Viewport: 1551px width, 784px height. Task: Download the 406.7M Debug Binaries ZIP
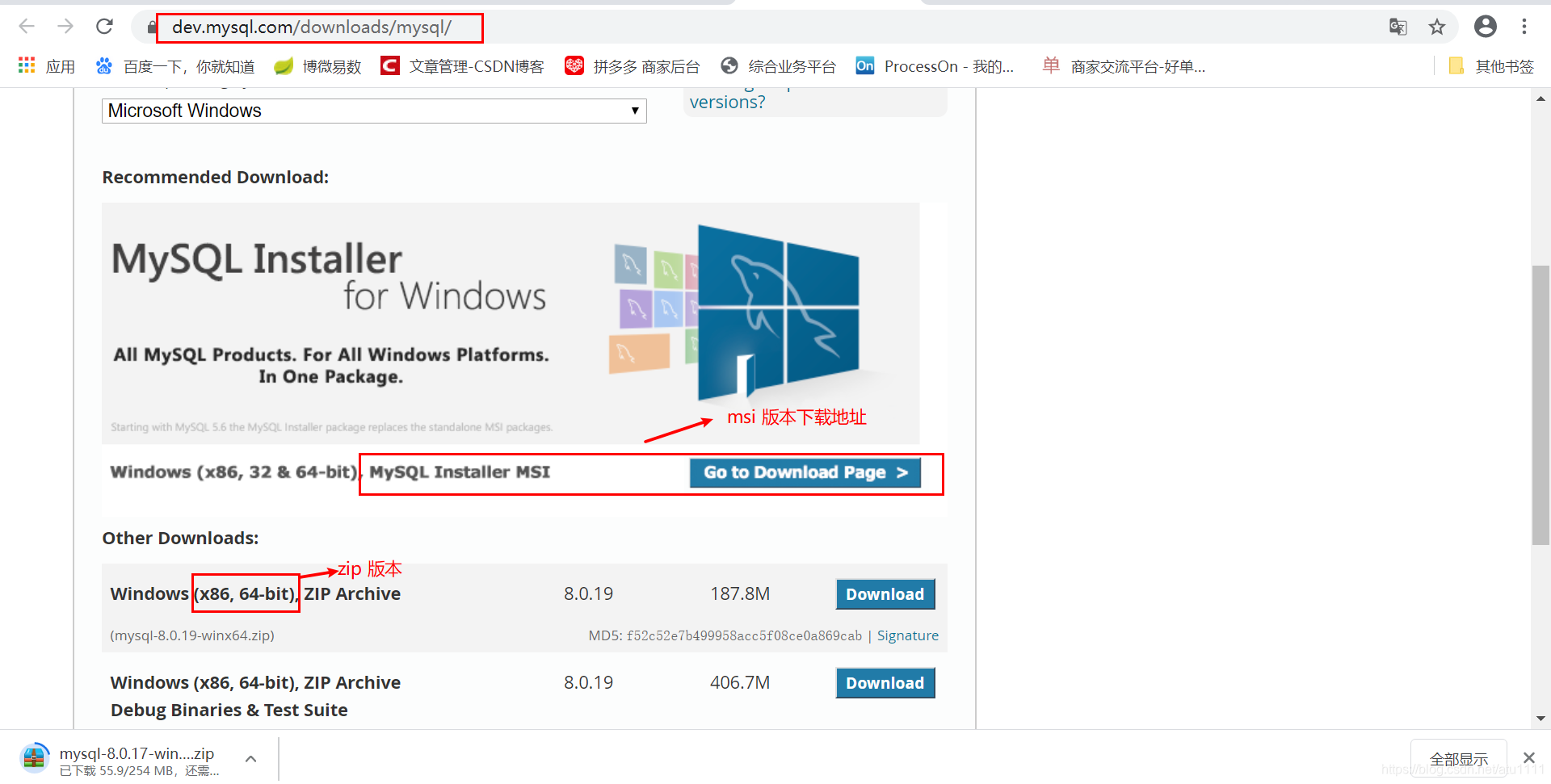pos(885,683)
